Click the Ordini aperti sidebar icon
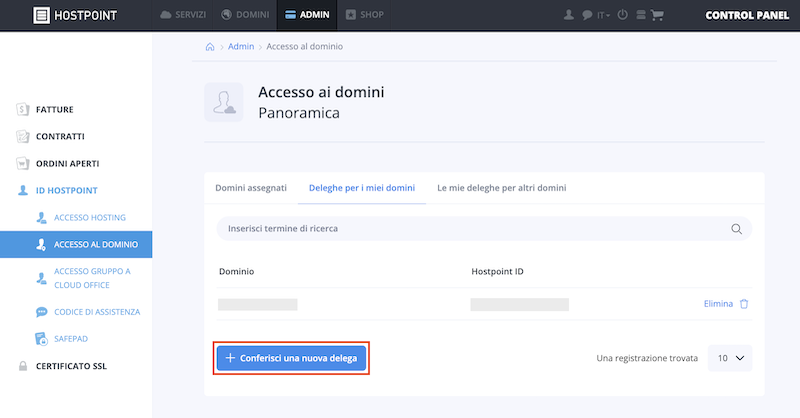800x418 pixels. coord(22,163)
